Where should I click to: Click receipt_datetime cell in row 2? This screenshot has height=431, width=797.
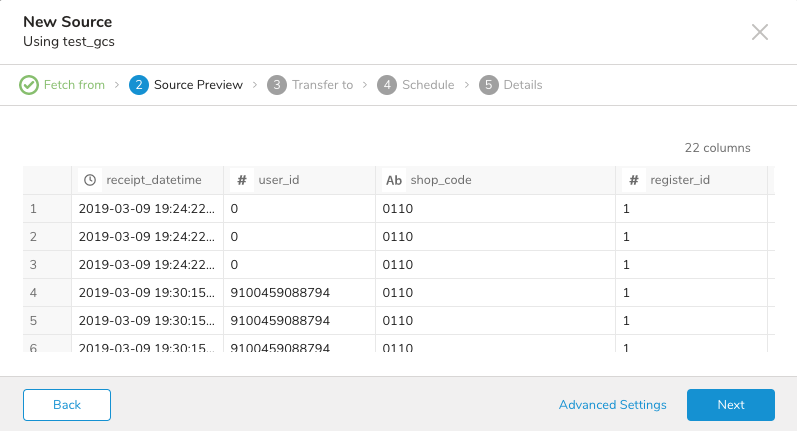point(147,237)
